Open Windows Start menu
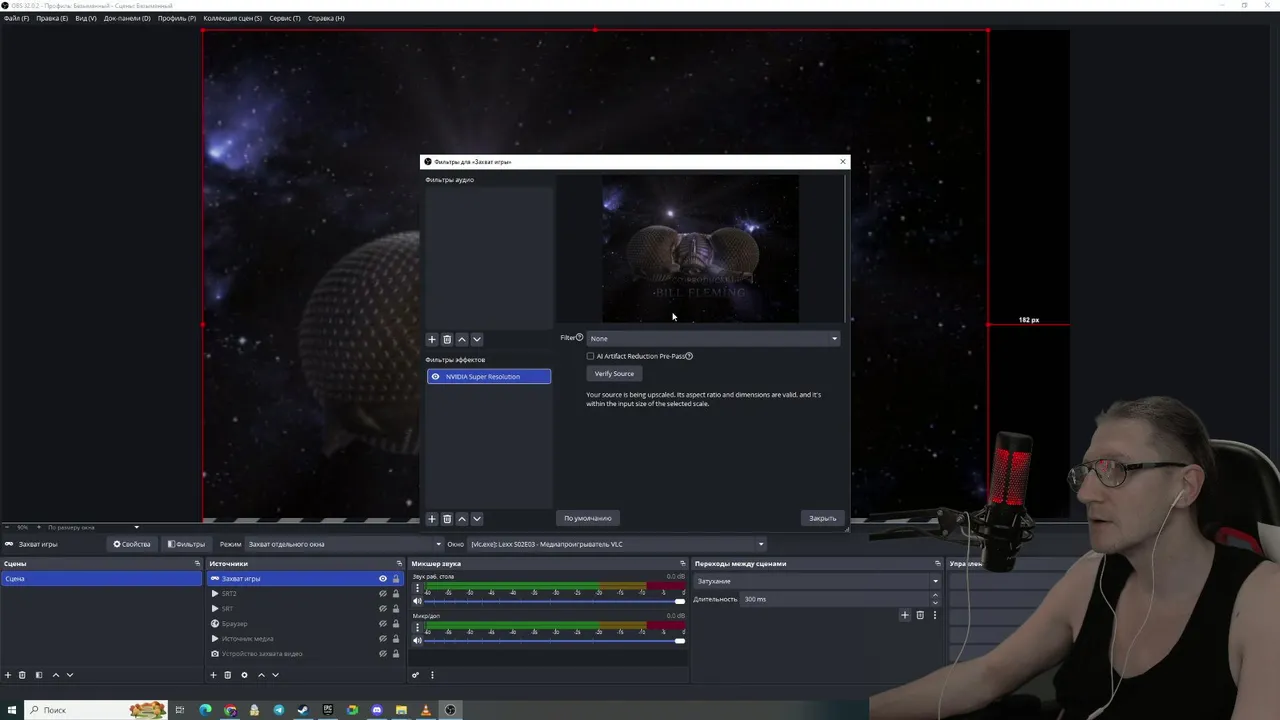Image resolution: width=1280 pixels, height=720 pixels. point(13,710)
